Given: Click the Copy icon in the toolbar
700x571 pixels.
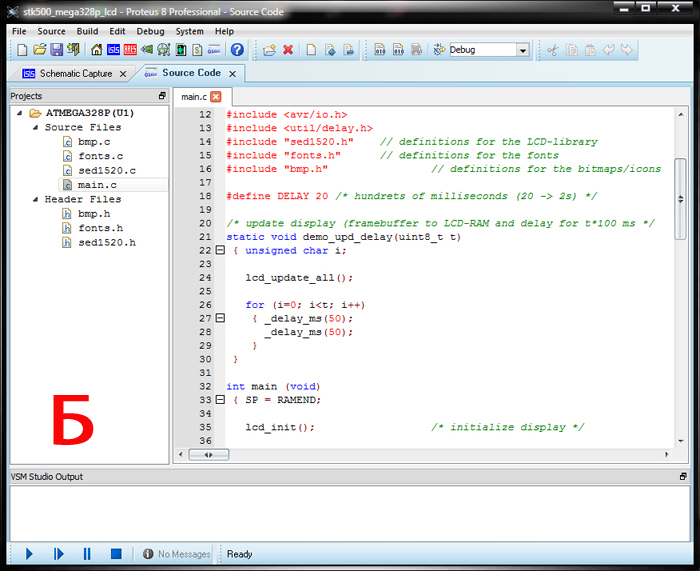Looking at the screenshot, I should 571,50.
